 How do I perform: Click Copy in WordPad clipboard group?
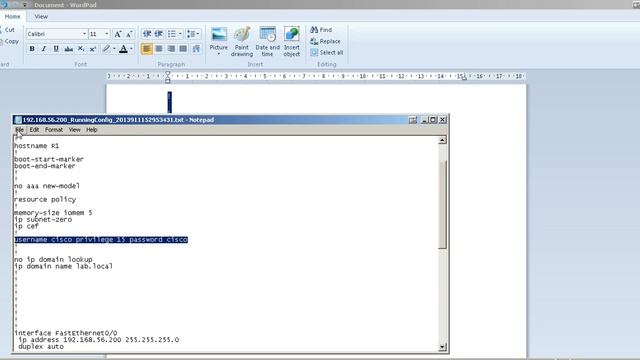(x=9, y=41)
